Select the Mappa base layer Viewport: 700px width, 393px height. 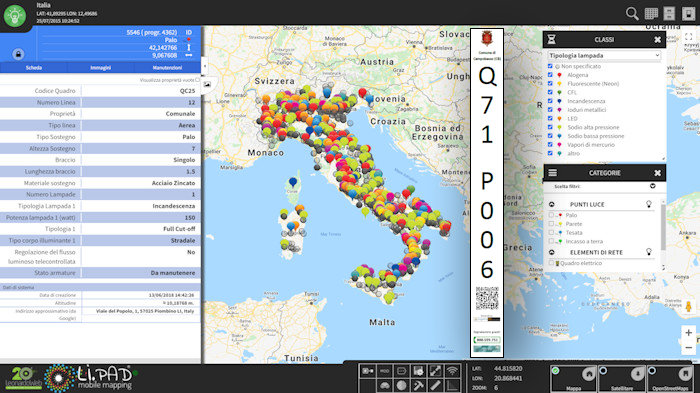574,378
